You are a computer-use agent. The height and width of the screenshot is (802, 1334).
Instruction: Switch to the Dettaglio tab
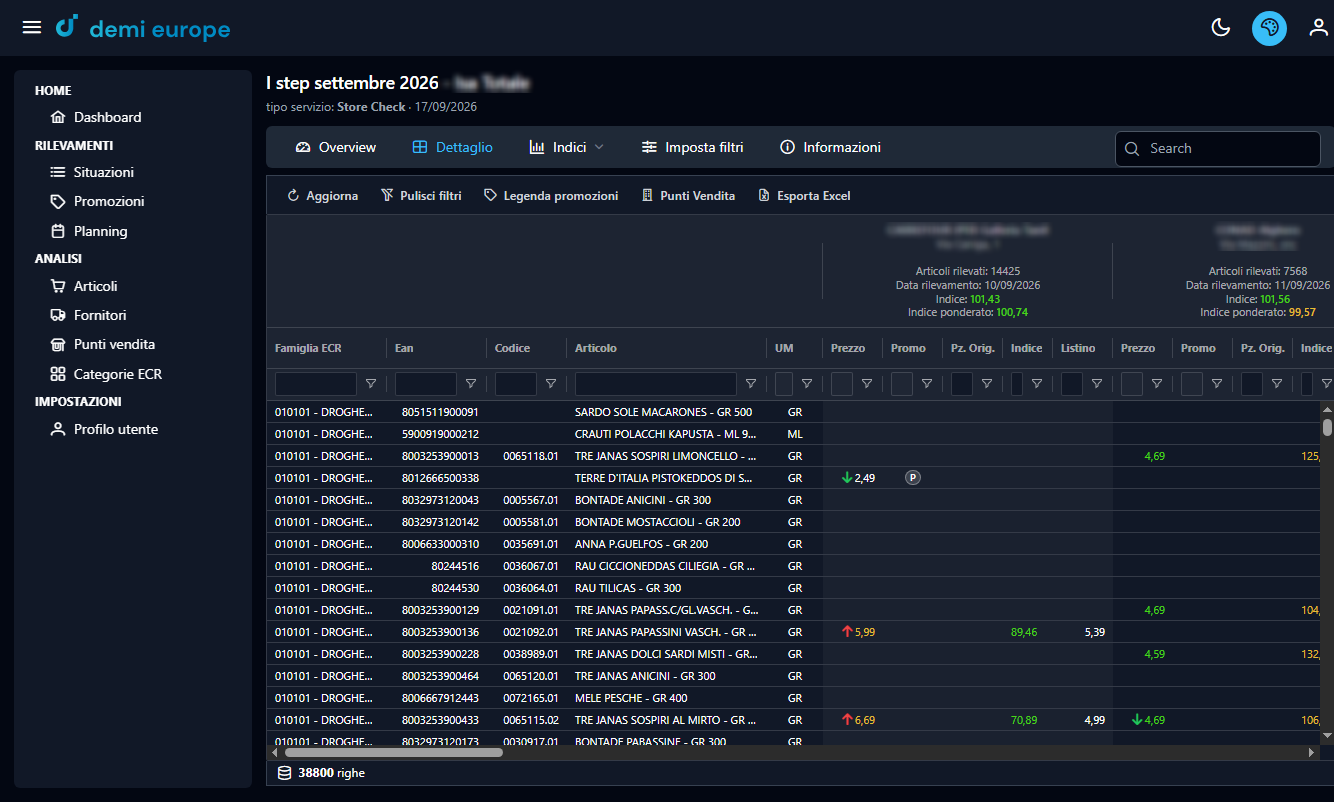coord(452,147)
